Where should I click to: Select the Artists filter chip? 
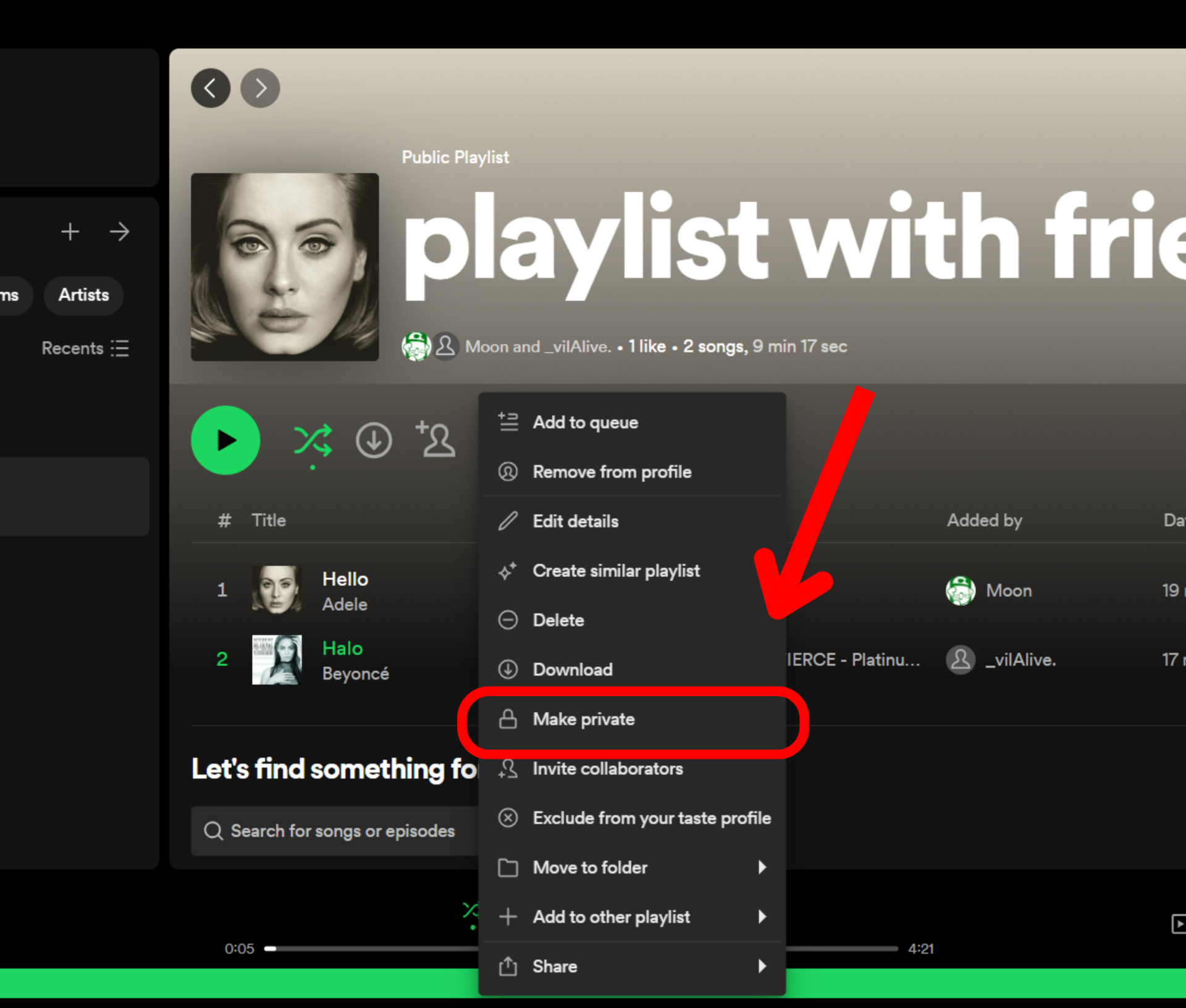(84, 295)
